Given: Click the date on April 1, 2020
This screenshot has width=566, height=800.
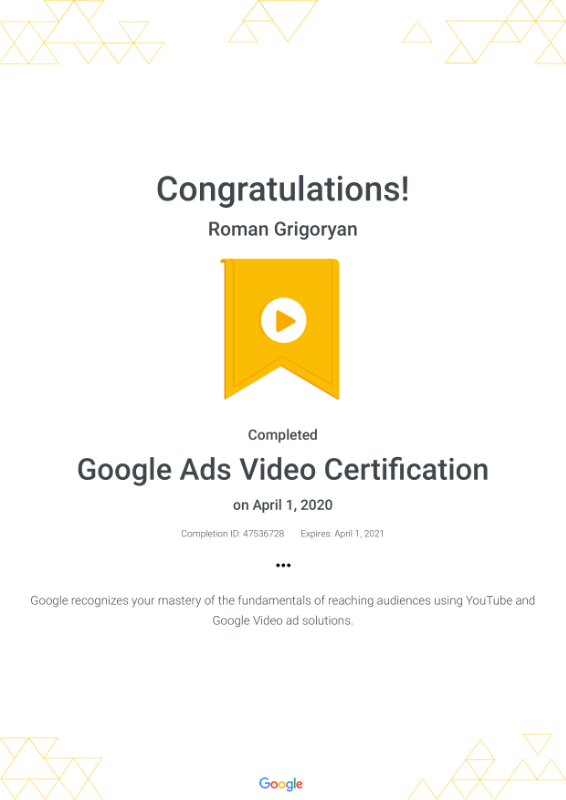Looking at the screenshot, I should 283,505.
